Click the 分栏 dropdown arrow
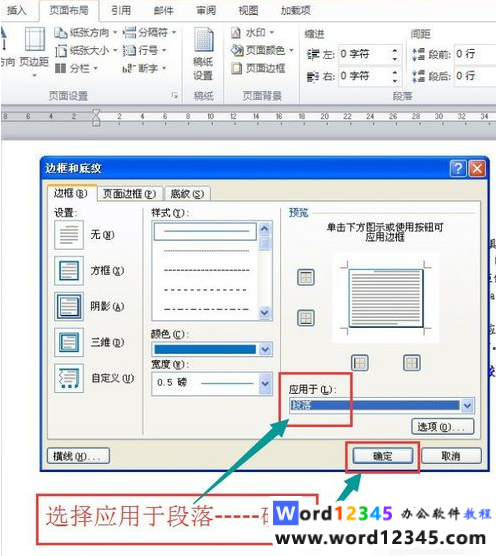 point(95,68)
